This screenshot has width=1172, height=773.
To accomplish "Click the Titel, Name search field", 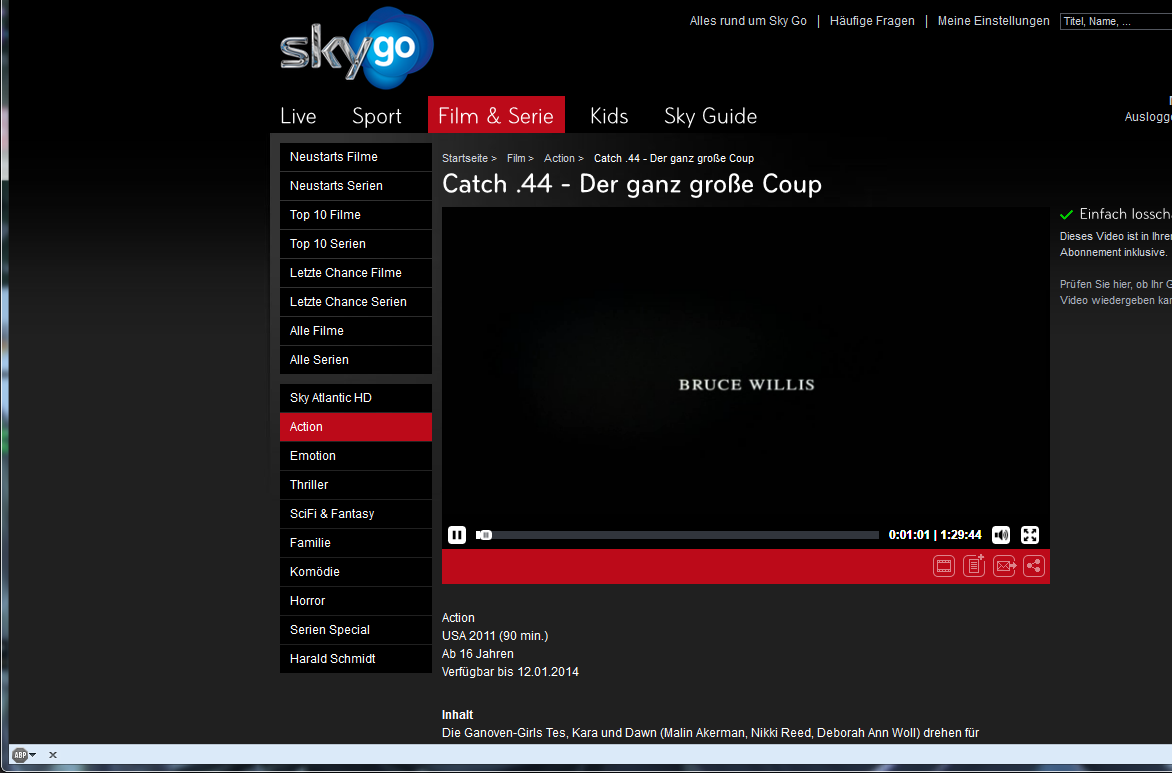I will tap(1115, 21).
